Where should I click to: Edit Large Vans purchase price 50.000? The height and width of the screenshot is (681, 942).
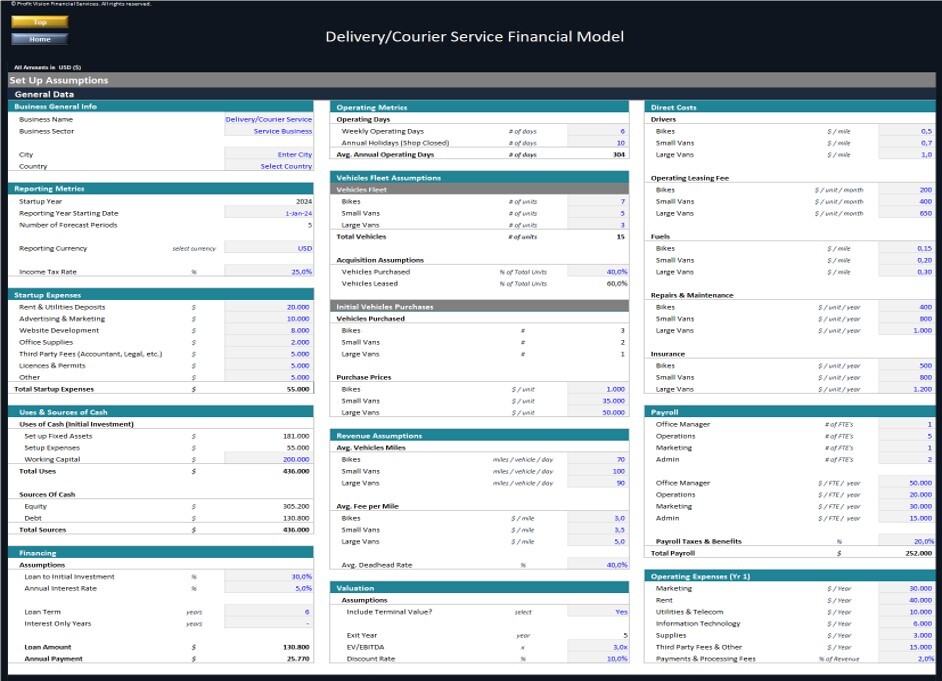coord(597,413)
